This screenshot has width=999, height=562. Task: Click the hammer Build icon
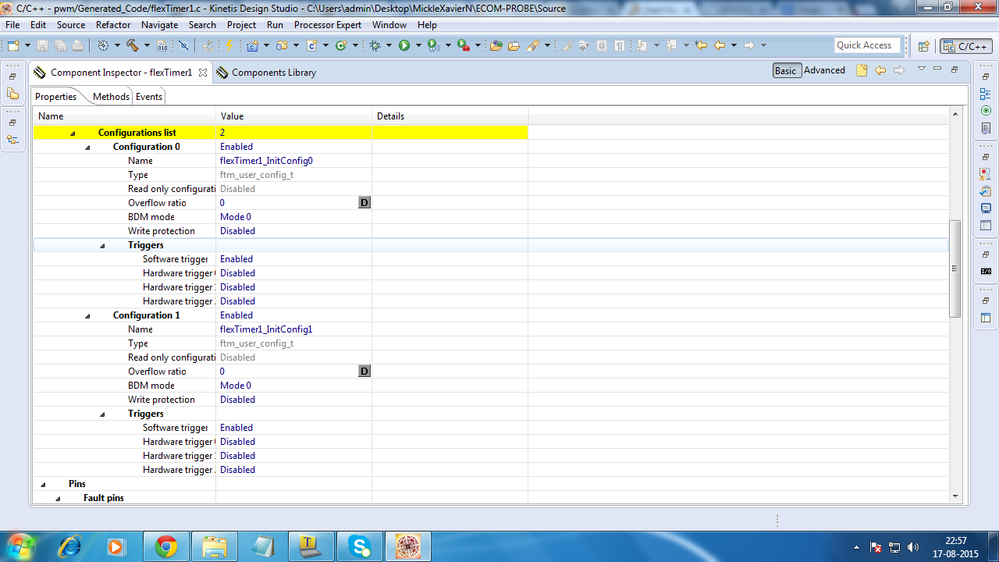click(133, 45)
